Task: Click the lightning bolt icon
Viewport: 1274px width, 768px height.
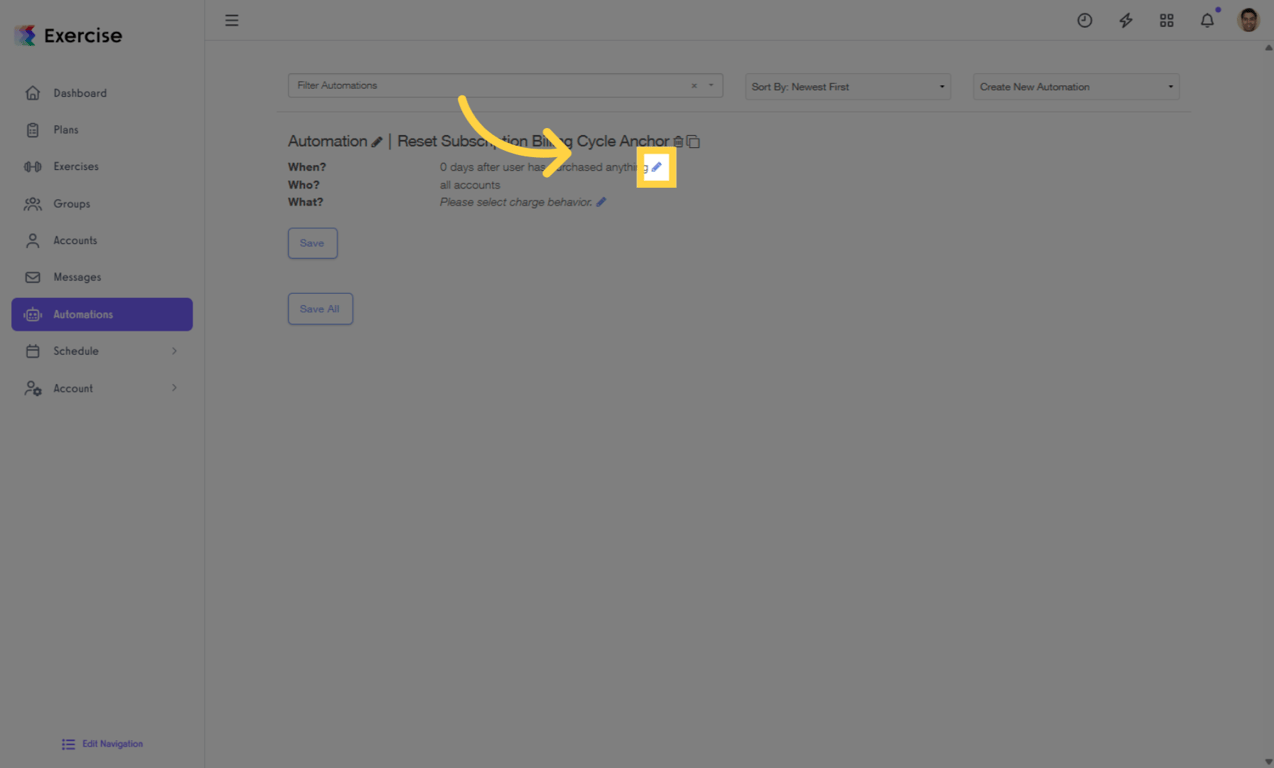Action: [1125, 20]
